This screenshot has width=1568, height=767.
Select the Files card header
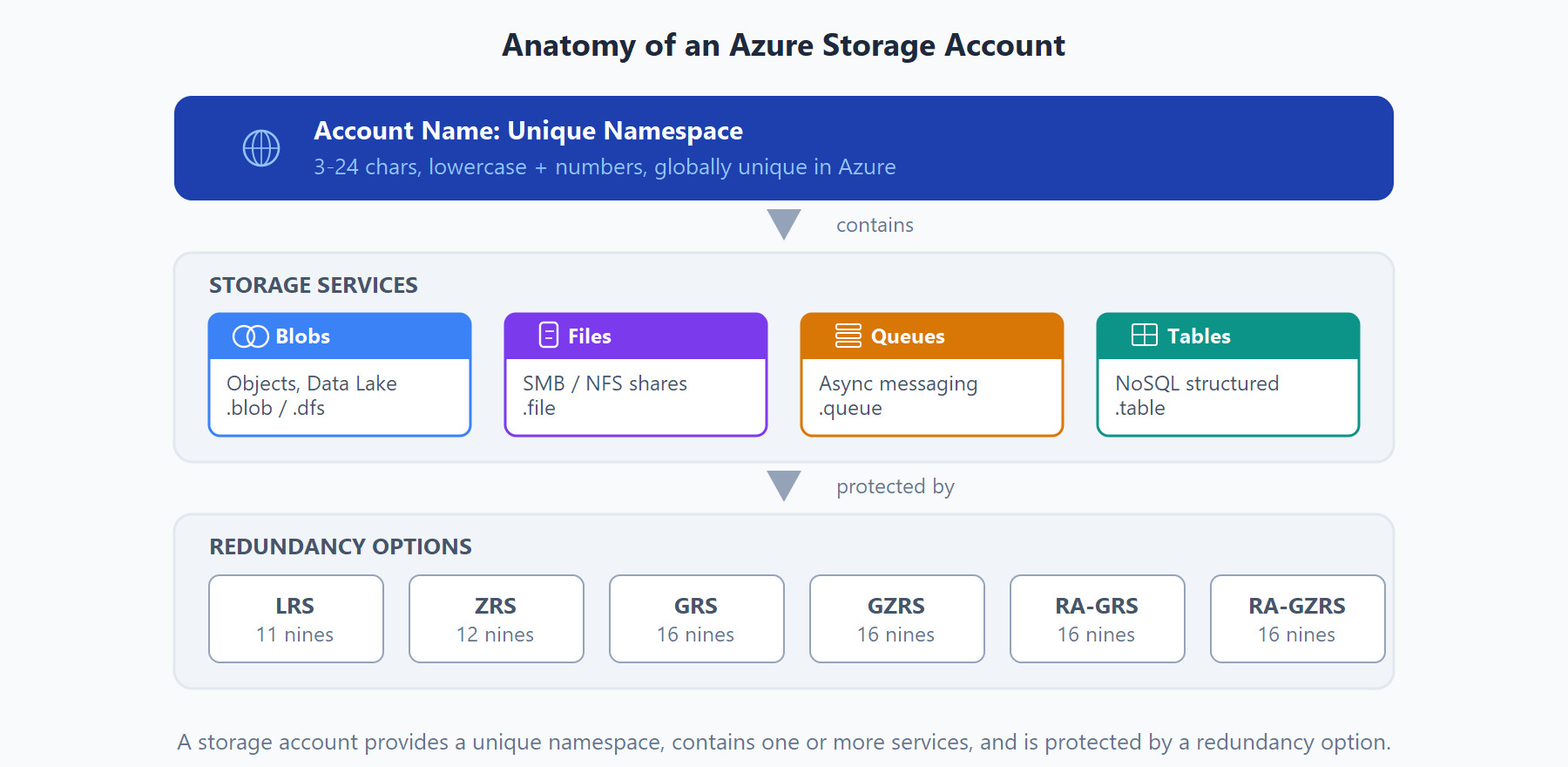(636, 336)
